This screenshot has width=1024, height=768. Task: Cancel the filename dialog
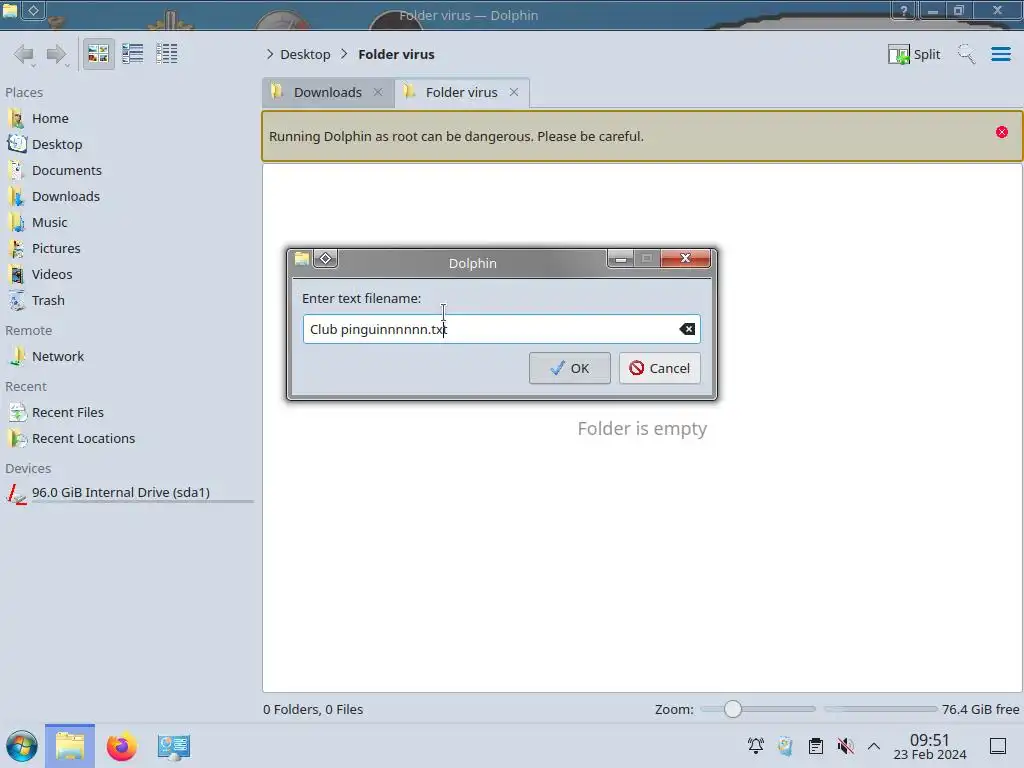pos(660,368)
